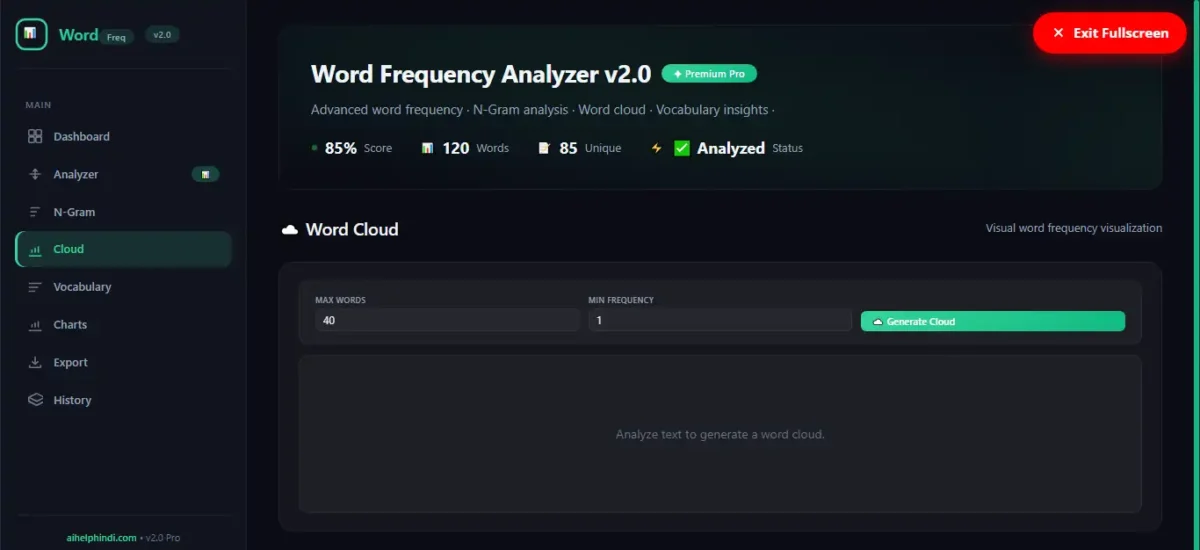
Task: Click the N-Gram list icon
Action: point(35,212)
